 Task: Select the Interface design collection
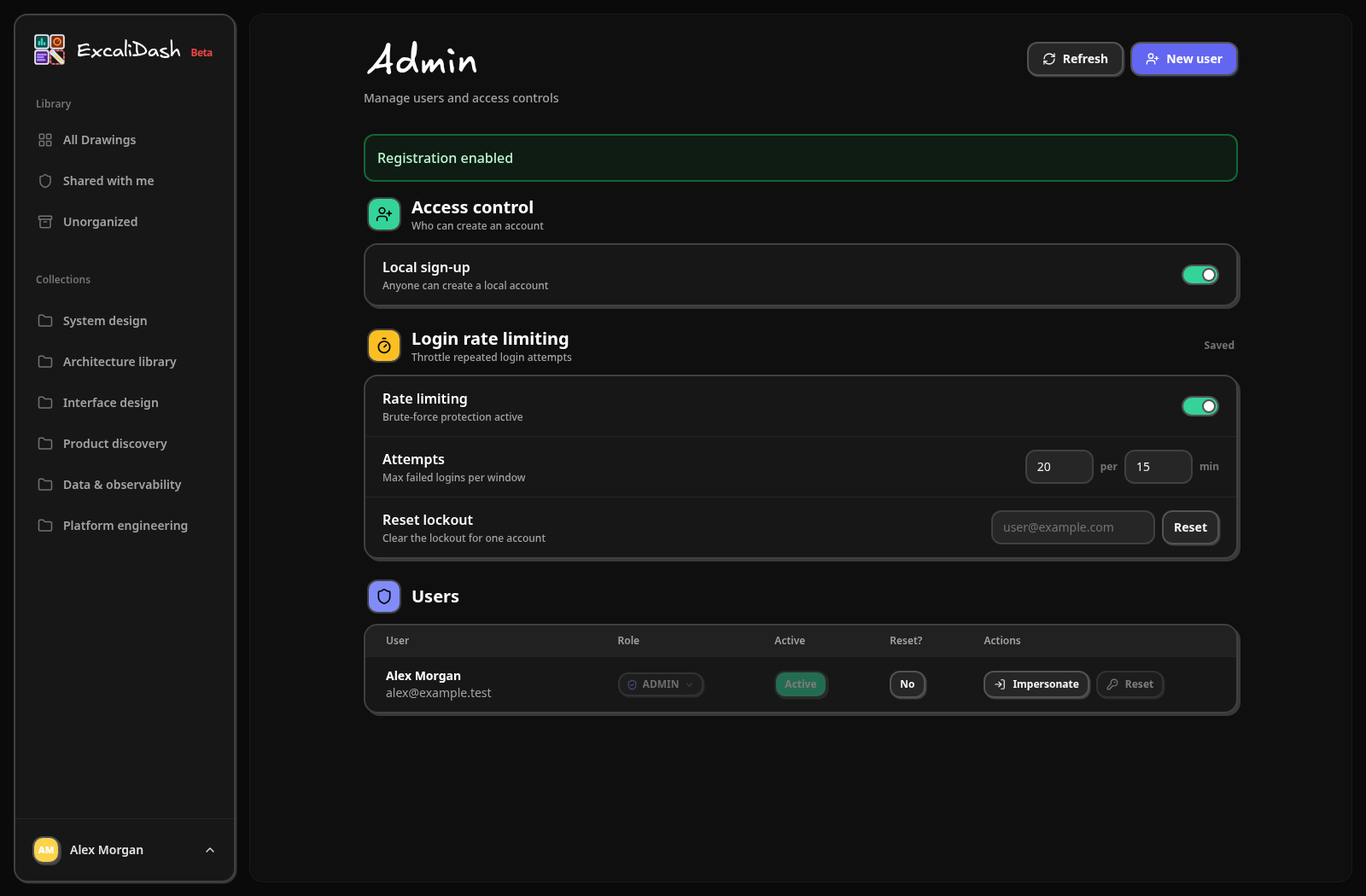click(125, 403)
